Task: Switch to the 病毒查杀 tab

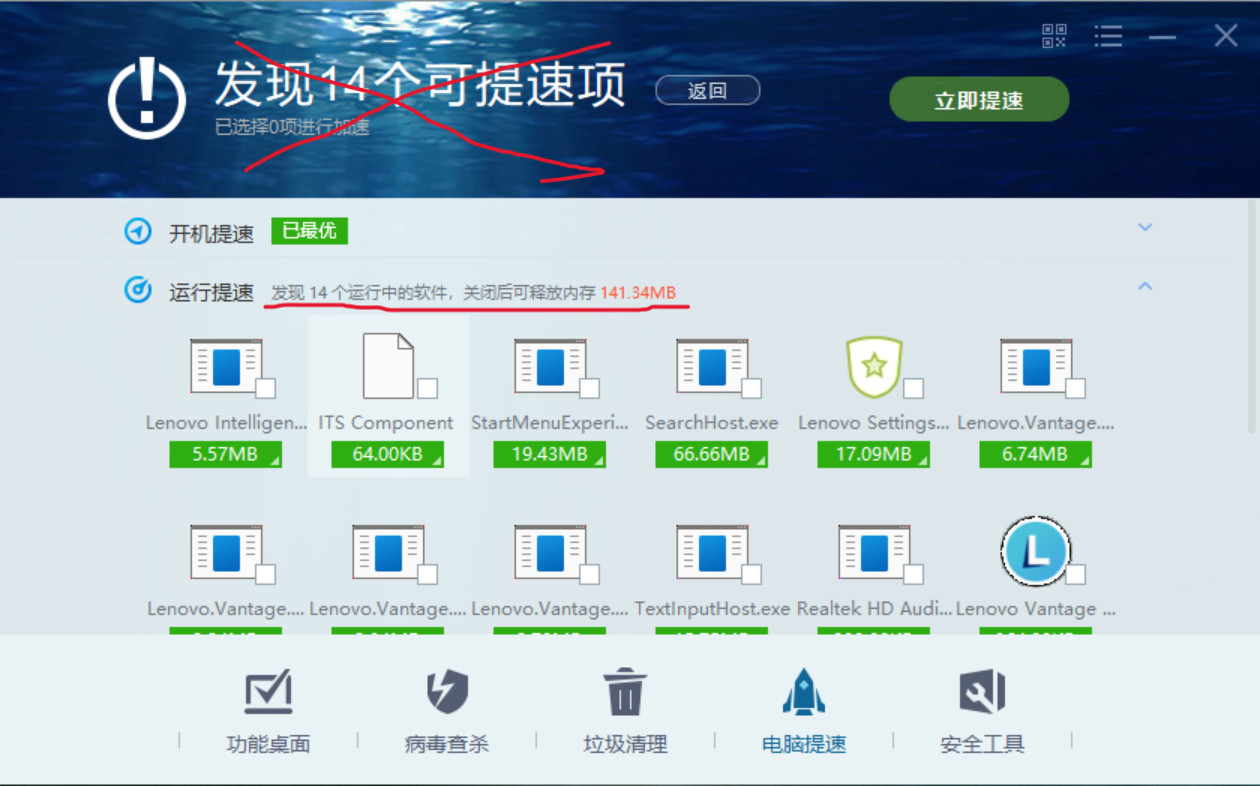Action: [x=446, y=711]
